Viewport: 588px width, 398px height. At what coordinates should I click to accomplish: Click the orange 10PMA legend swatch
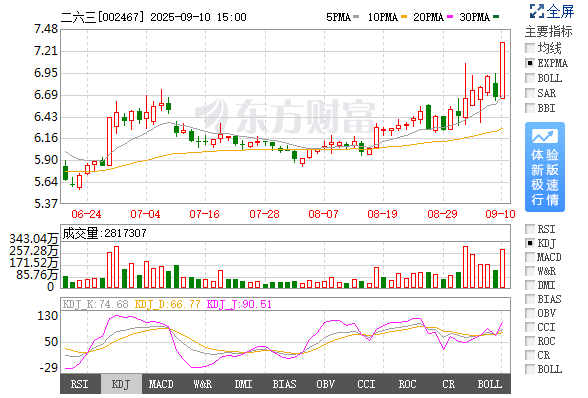click(404, 17)
